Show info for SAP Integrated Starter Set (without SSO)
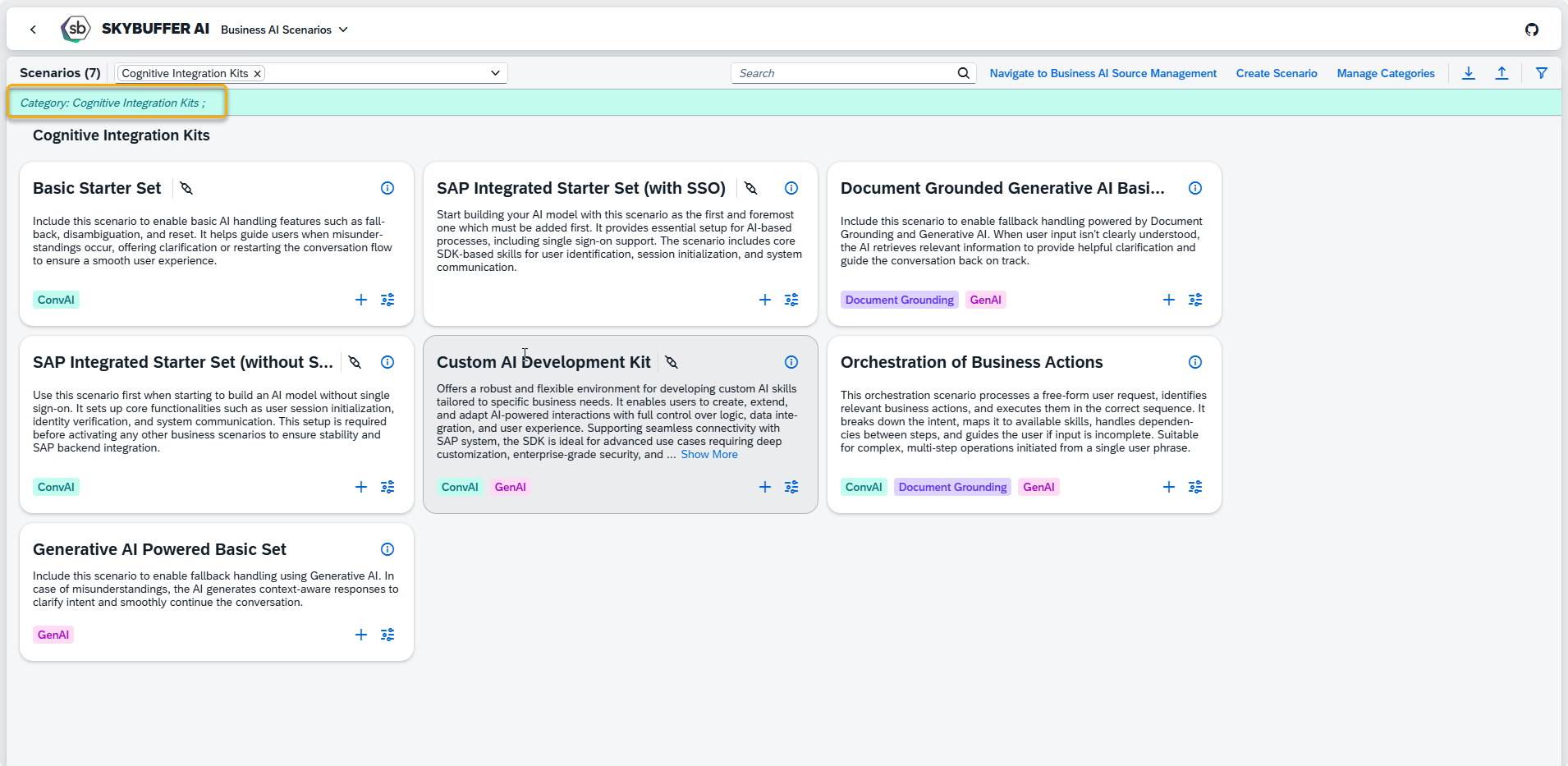This screenshot has height=766, width=1568. (387, 362)
